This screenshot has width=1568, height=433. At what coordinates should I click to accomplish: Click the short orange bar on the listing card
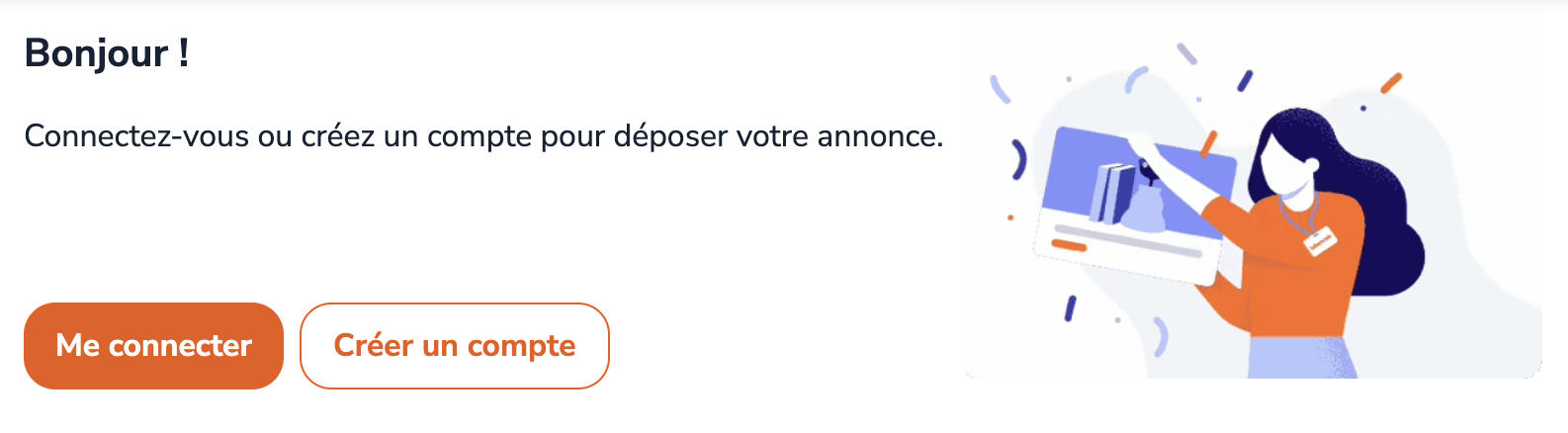1068,243
